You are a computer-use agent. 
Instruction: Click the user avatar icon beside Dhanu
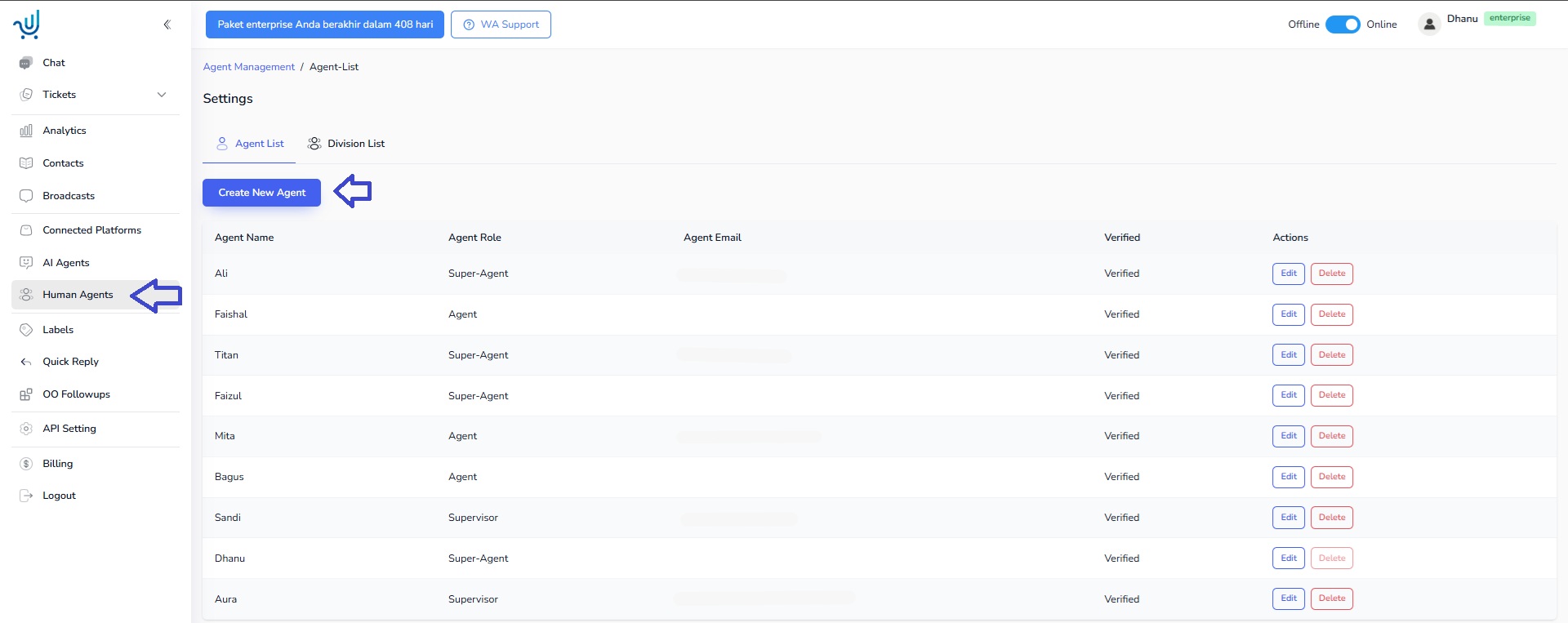click(x=1429, y=24)
